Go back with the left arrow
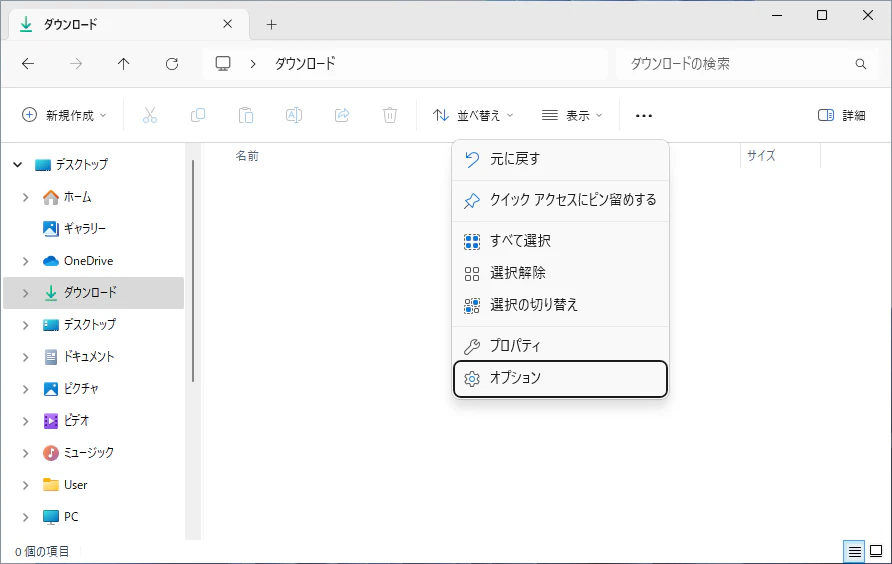This screenshot has width=892, height=564. (28, 64)
